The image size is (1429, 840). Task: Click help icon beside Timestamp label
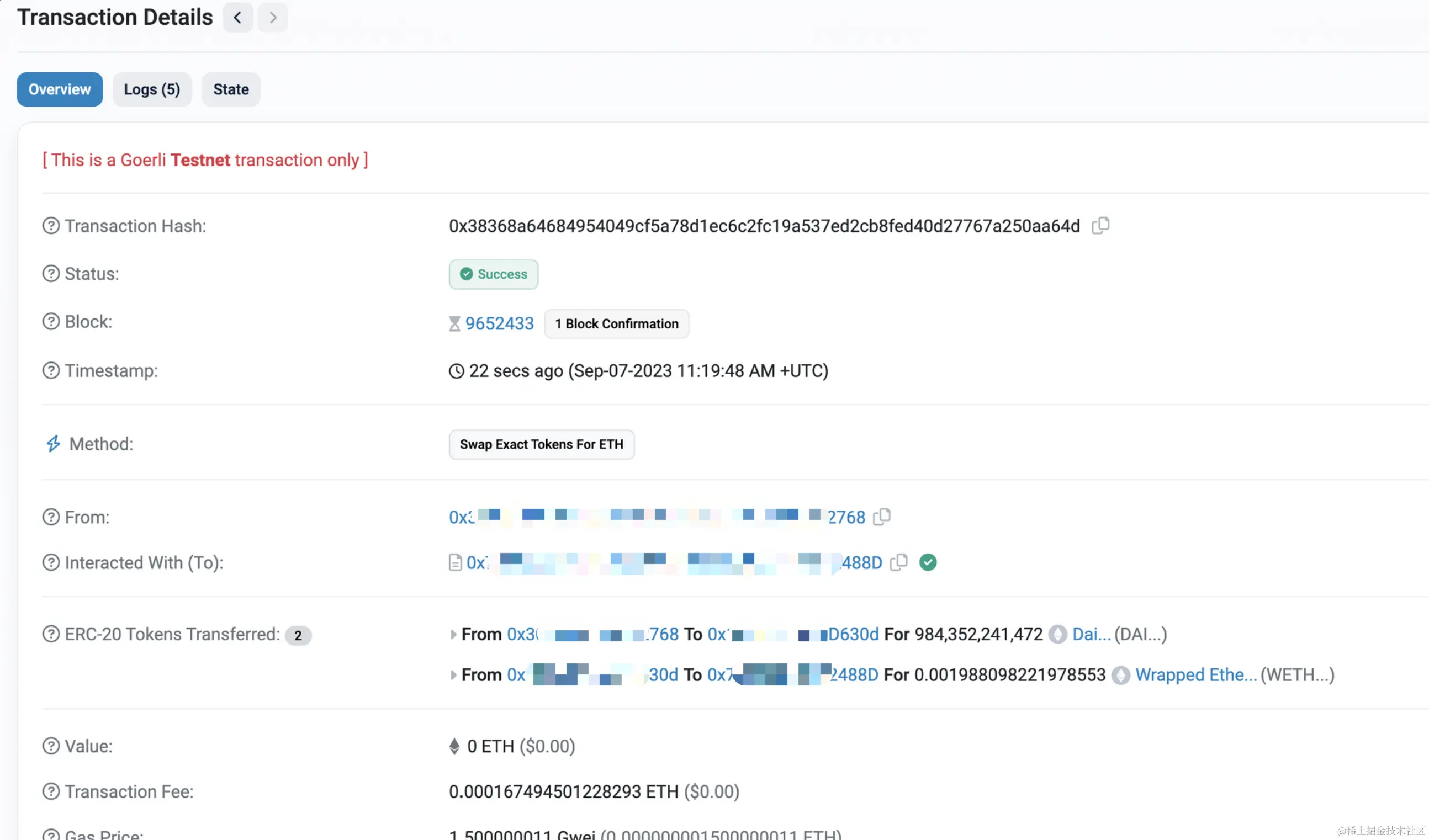tap(51, 371)
